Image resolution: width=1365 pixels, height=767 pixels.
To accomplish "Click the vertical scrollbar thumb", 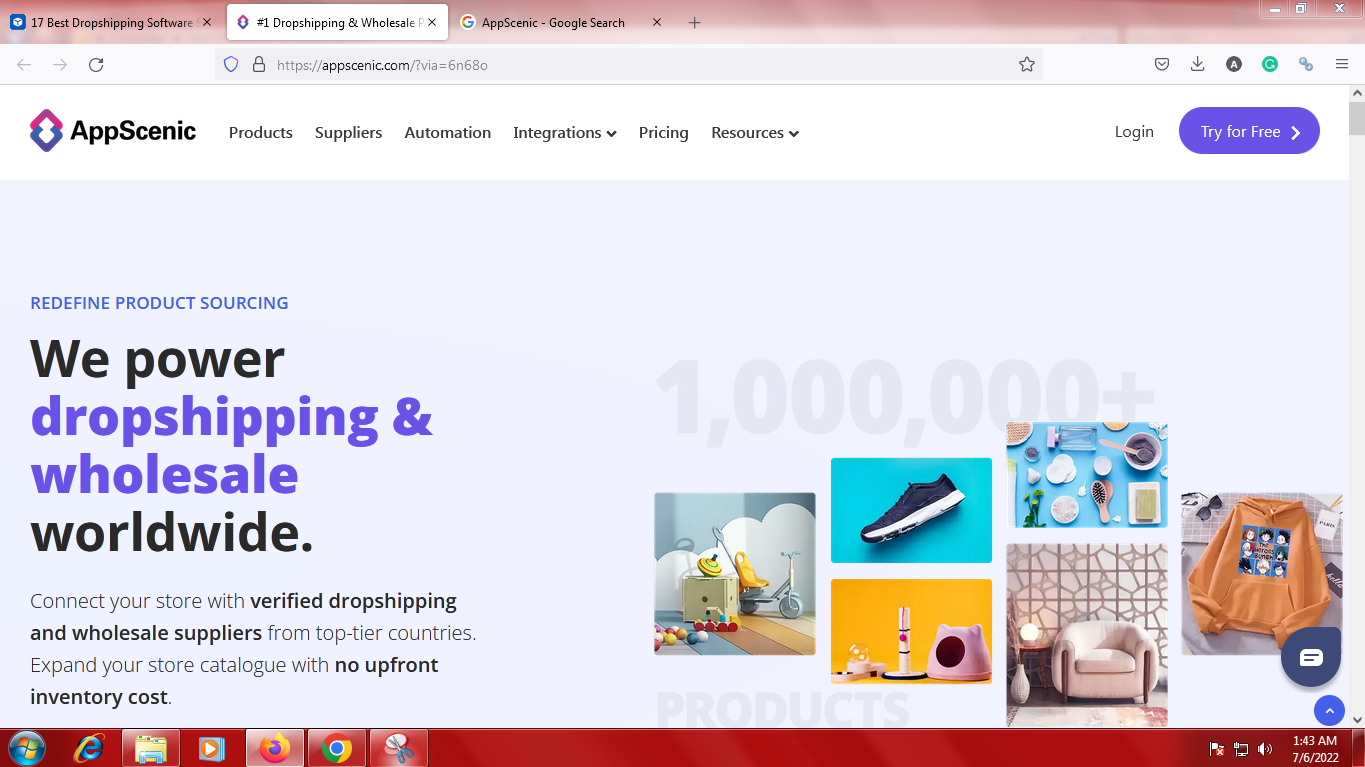I will (1357, 118).
